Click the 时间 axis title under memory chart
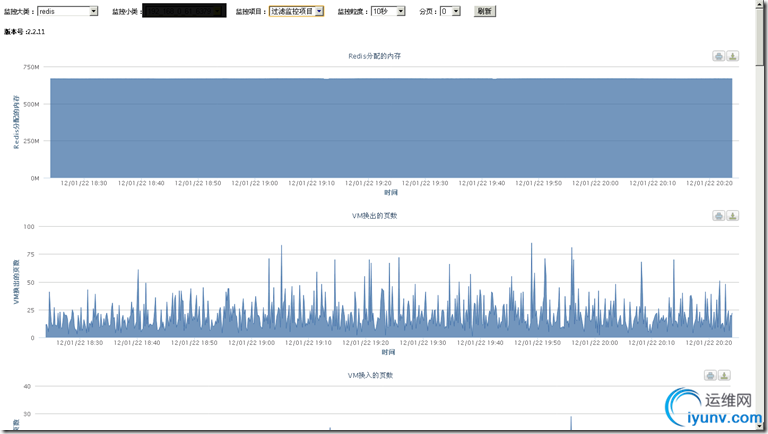 click(391, 193)
